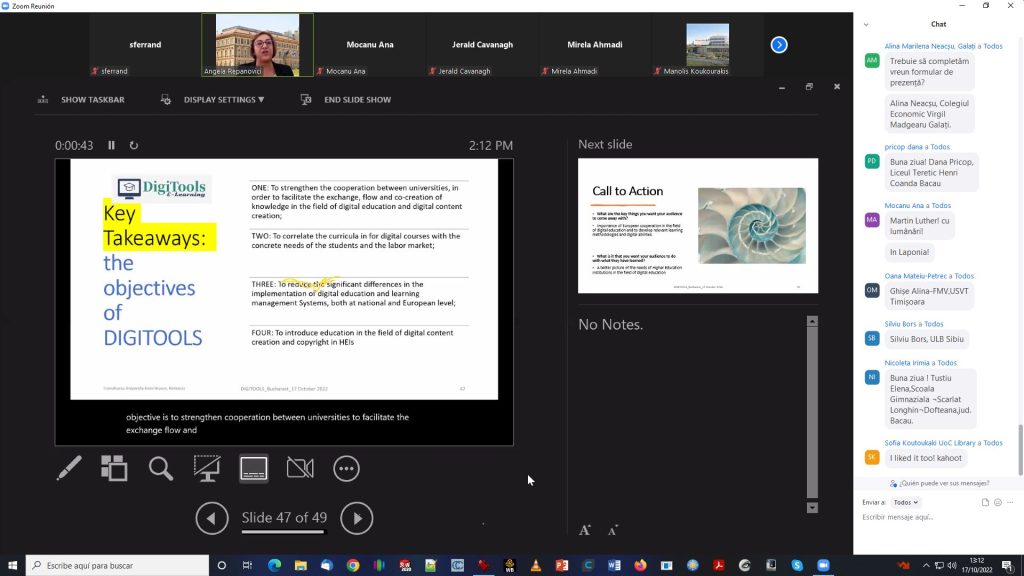Open the Todos recipient dropdown in chat
The image size is (1024, 576).
pos(905,502)
